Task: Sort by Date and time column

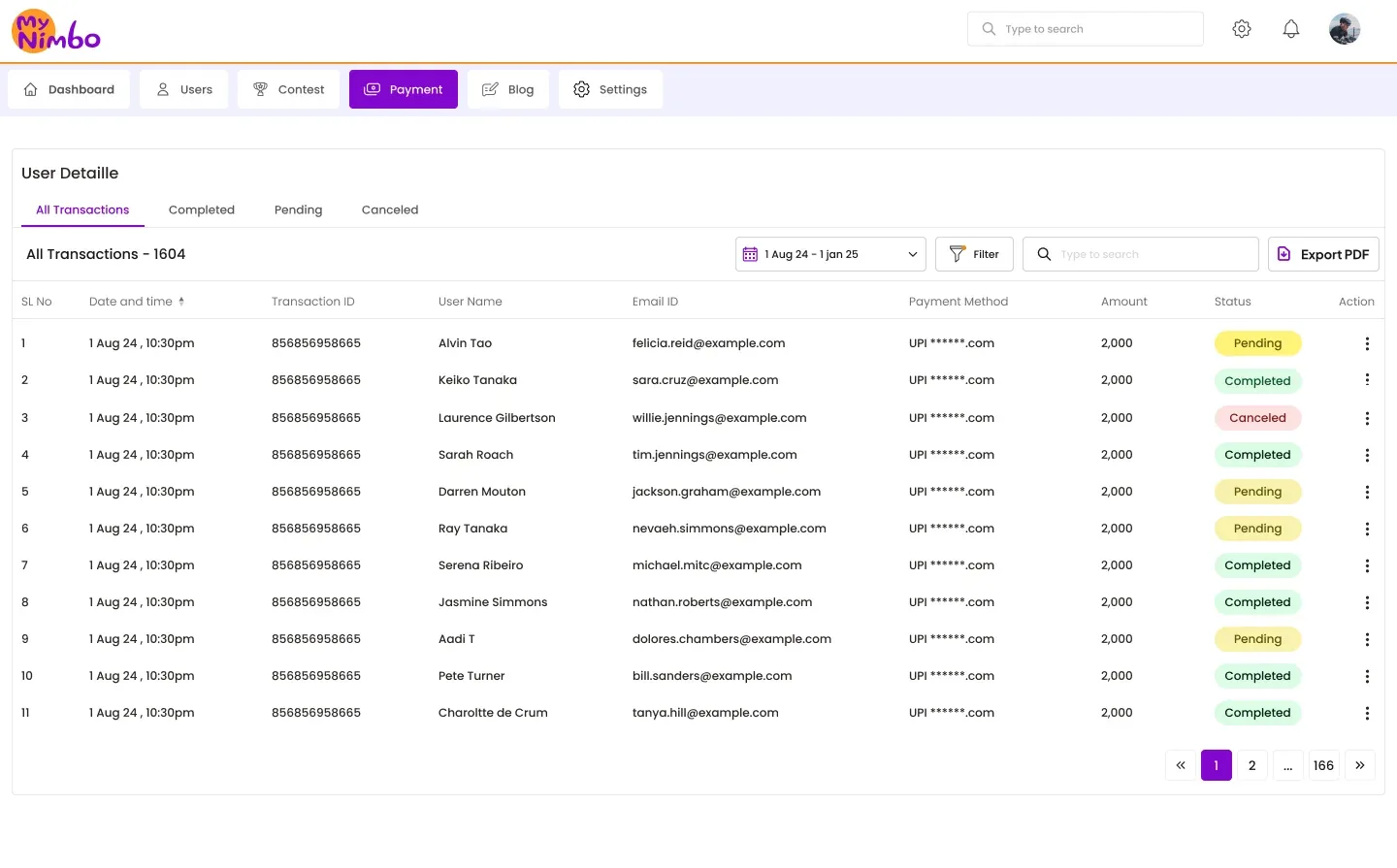Action: (137, 302)
